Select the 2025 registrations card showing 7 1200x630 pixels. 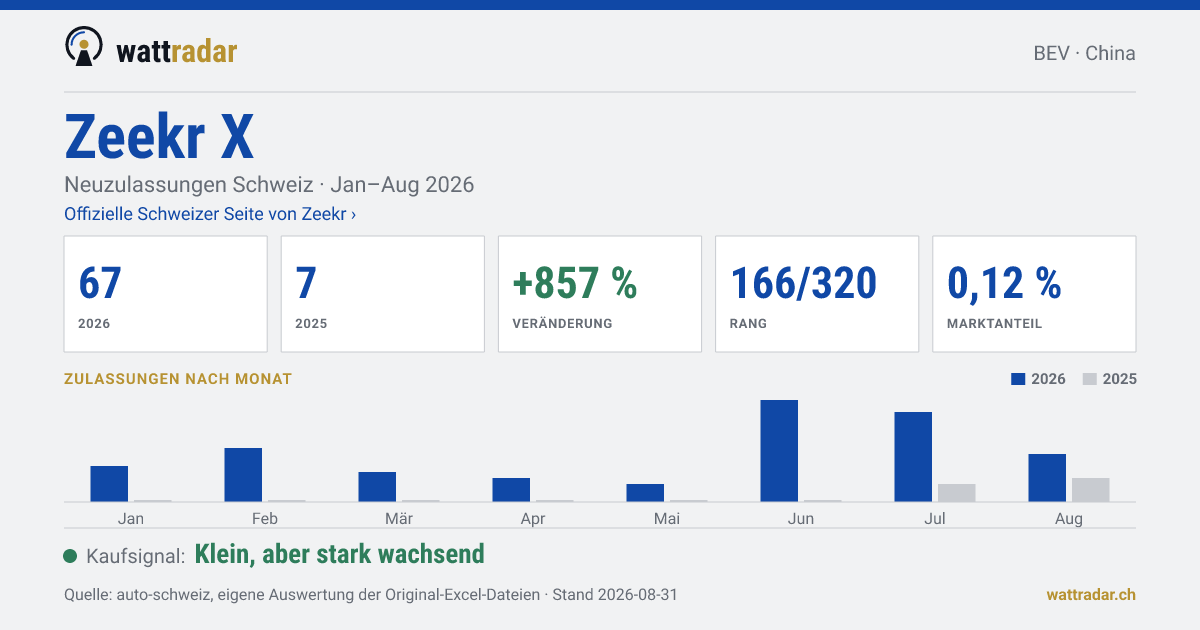[383, 294]
